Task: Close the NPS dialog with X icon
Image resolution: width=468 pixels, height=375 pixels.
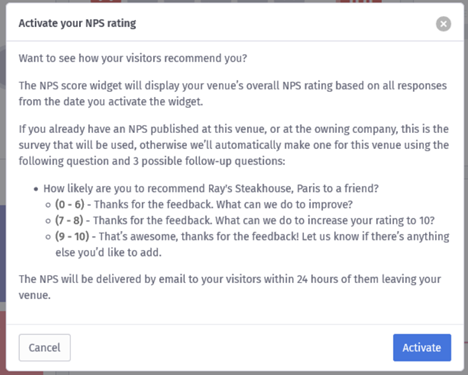Action: 443,24
